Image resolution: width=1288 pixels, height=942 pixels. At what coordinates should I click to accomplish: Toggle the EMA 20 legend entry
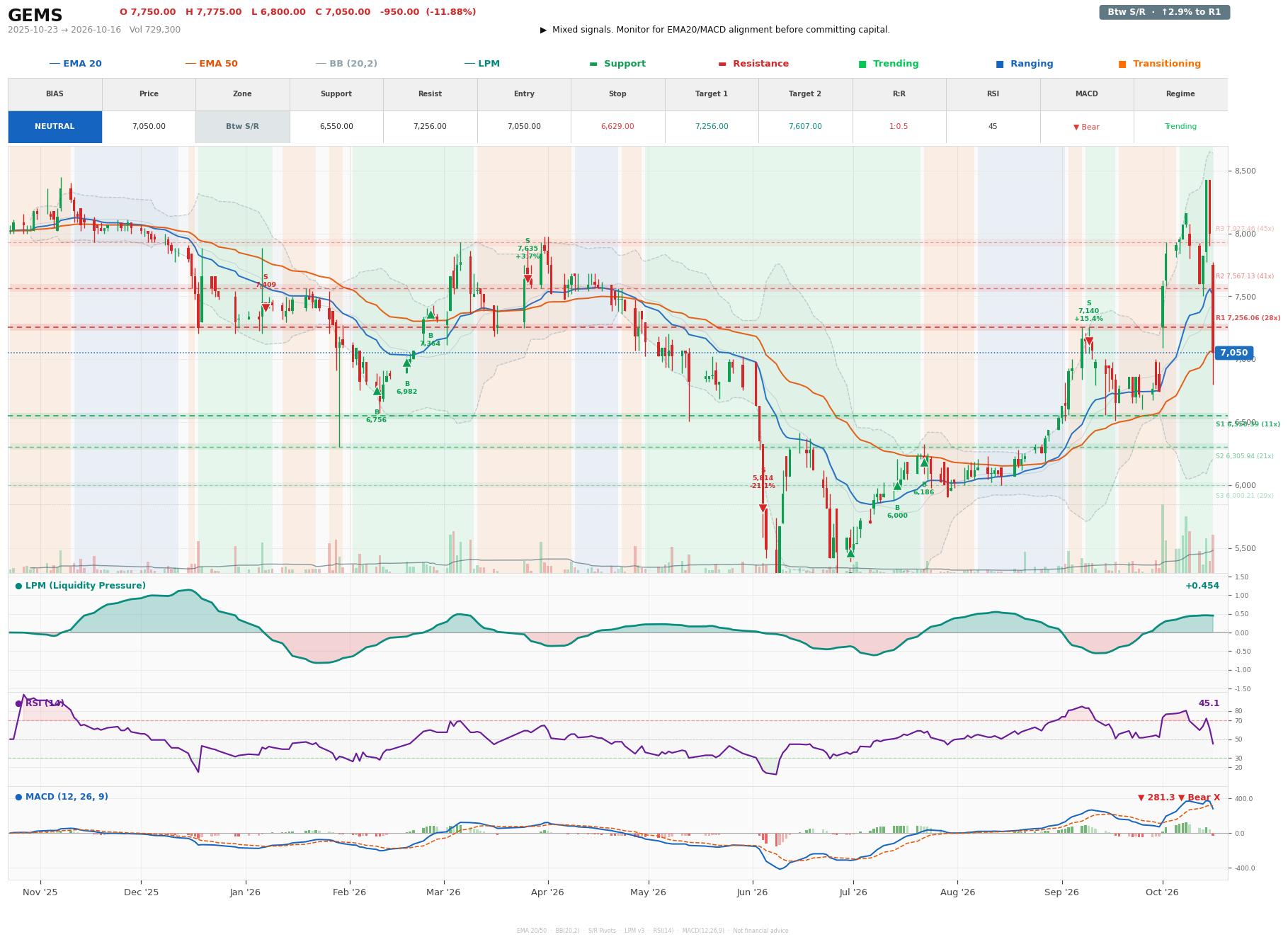pyautogui.click(x=76, y=64)
